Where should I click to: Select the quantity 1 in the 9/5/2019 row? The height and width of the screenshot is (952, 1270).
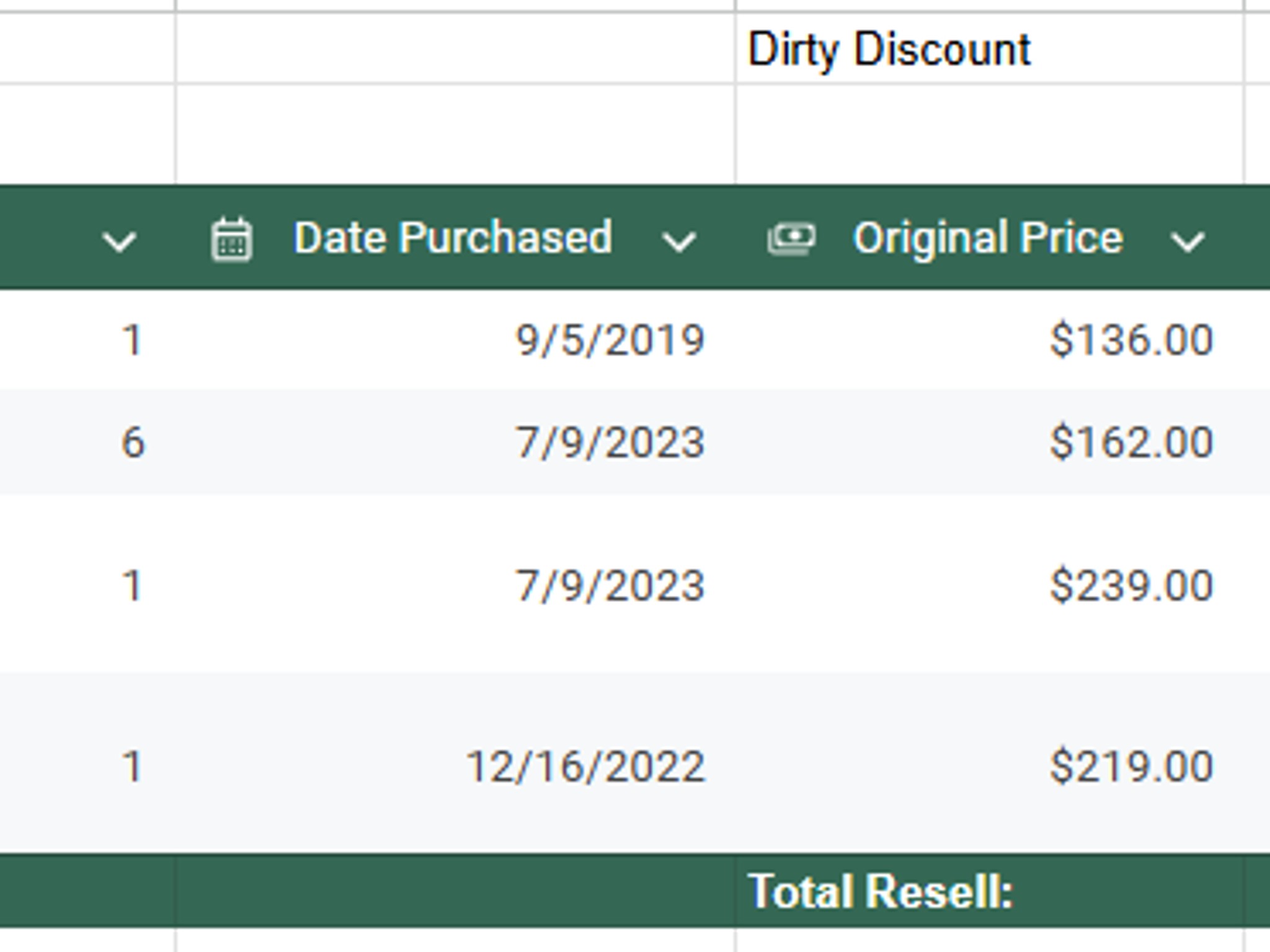pyautogui.click(x=87, y=340)
